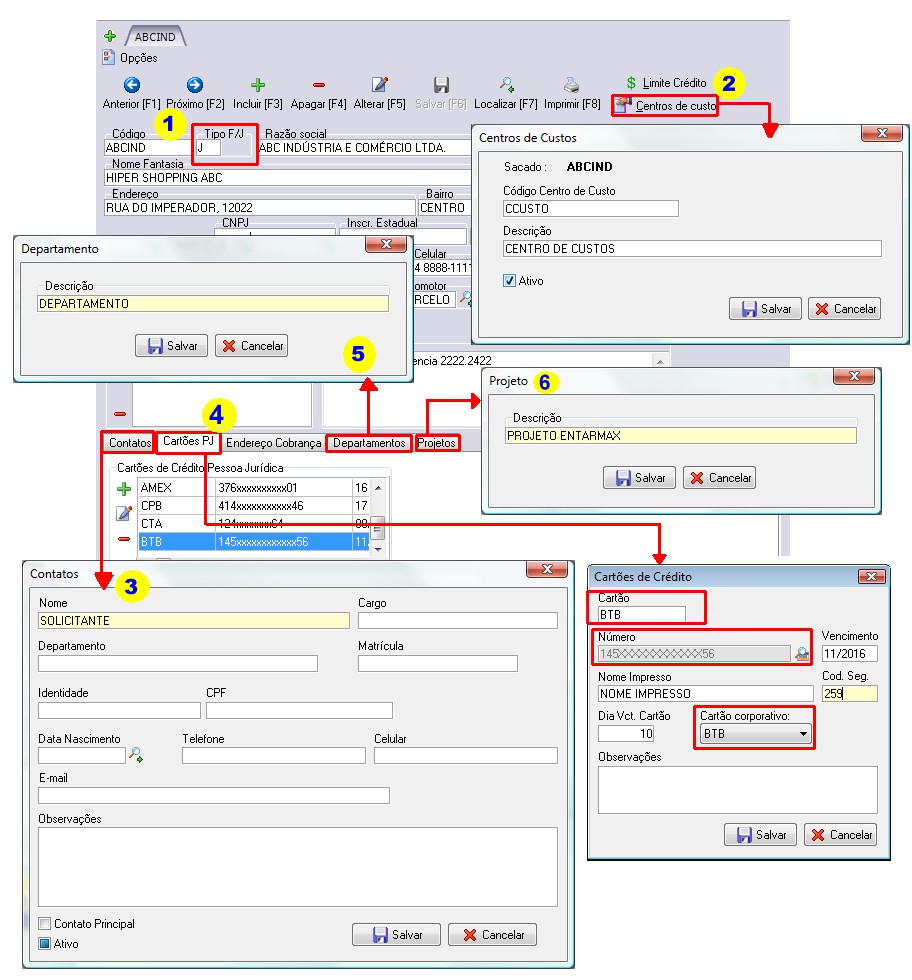Remove credit card with red minus icon
This screenshot has height=980, width=912.
click(x=124, y=539)
